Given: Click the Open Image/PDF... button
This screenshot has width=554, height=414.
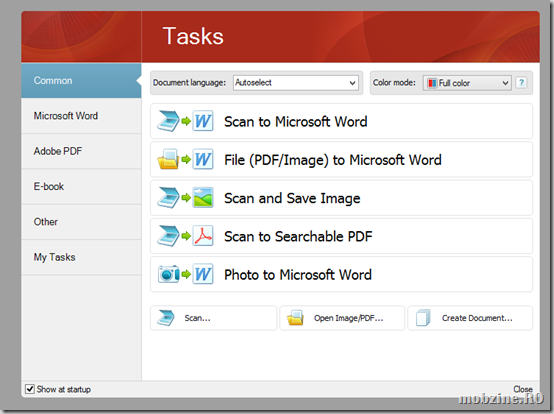Looking at the screenshot, I should click(342, 318).
